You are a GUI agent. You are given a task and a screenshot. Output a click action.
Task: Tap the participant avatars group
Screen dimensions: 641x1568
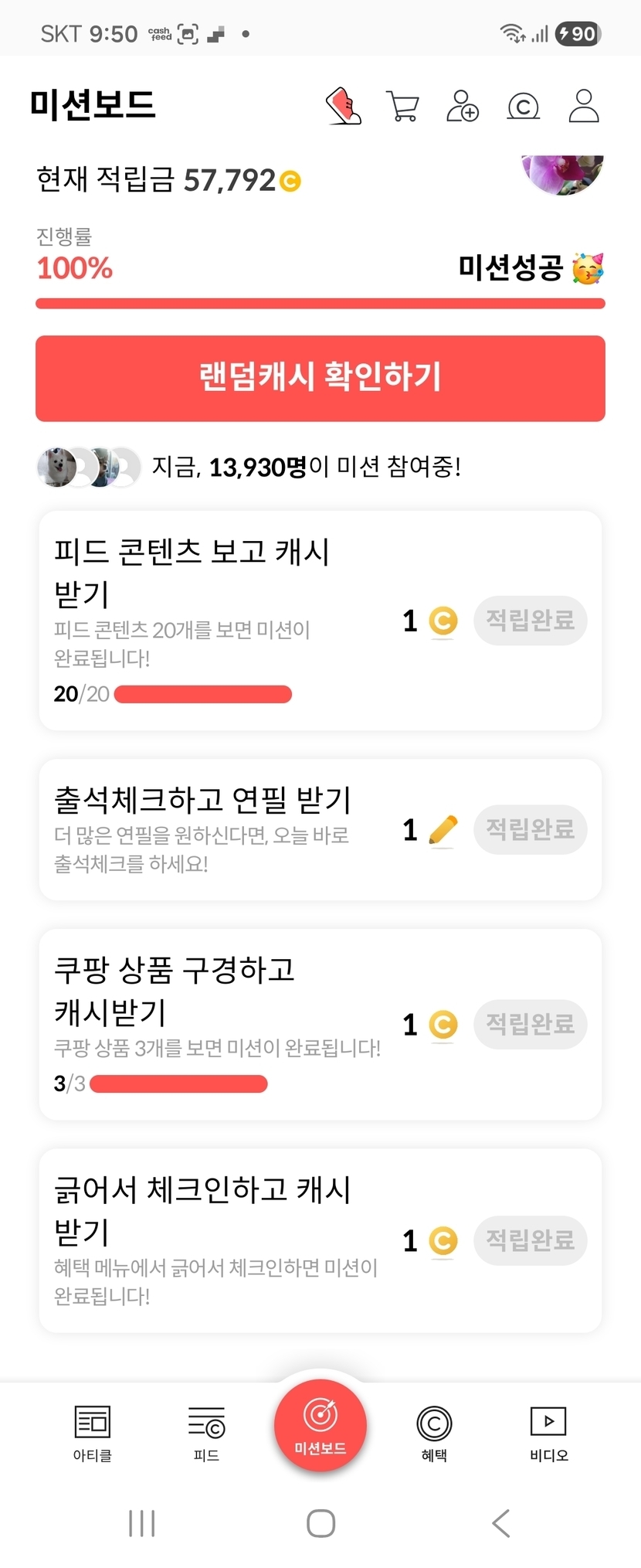click(89, 467)
